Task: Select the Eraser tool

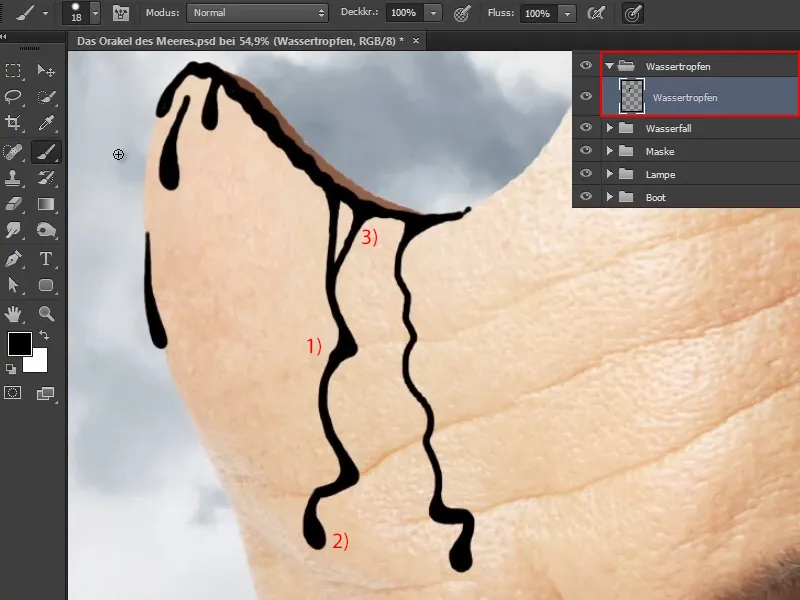Action: 13,204
